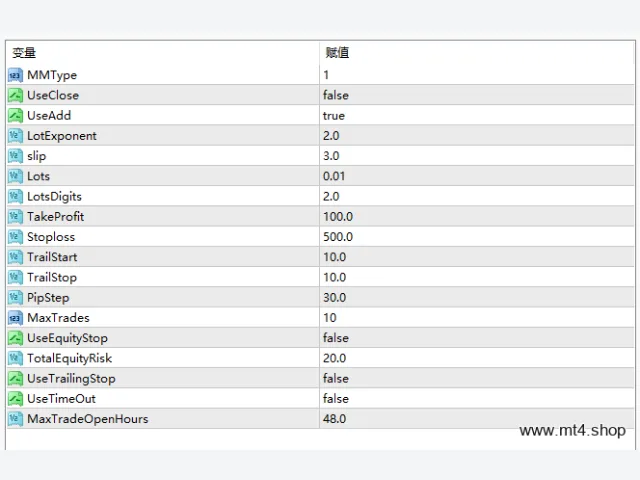
Task: Toggle the UseTrailingStop false value
Action: (x=476, y=378)
